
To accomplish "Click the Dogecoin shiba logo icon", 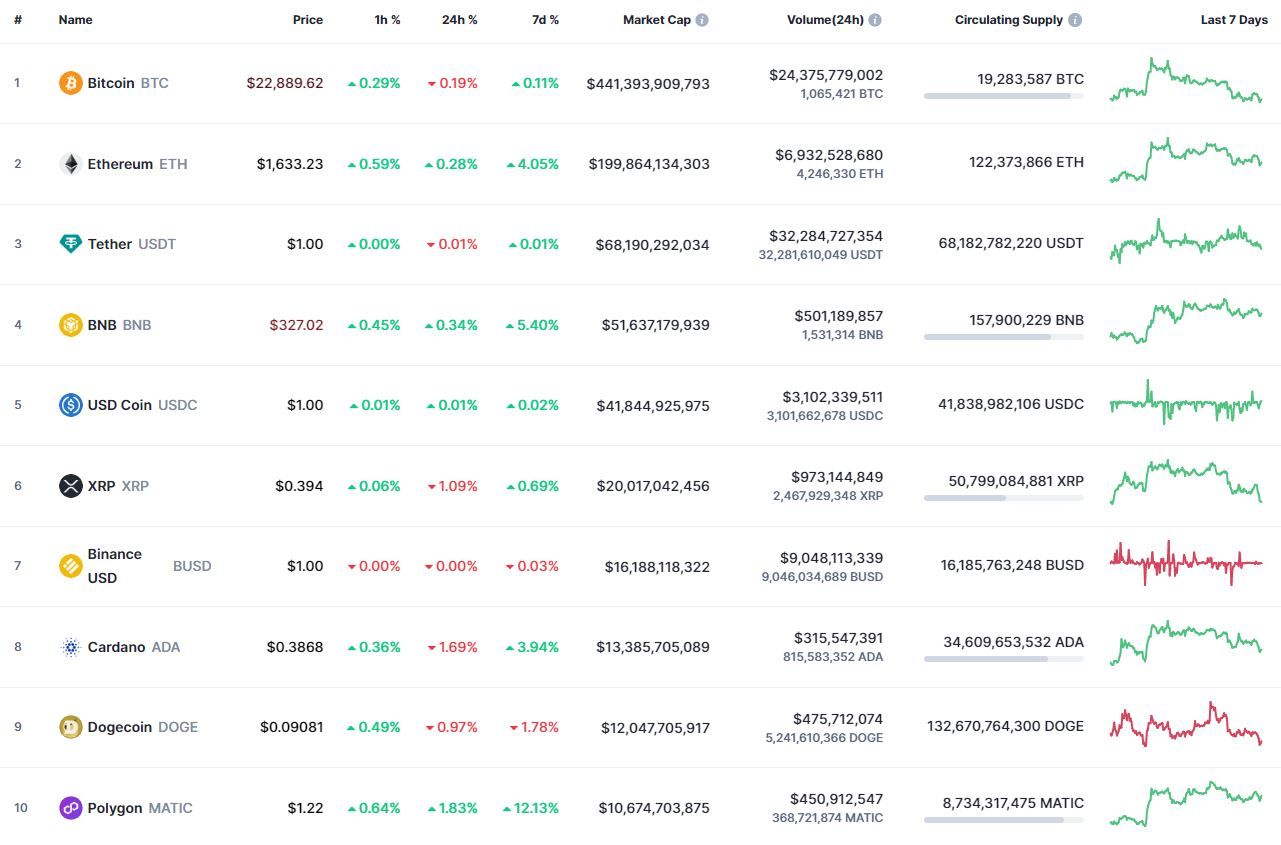I will pyautogui.click(x=70, y=727).
